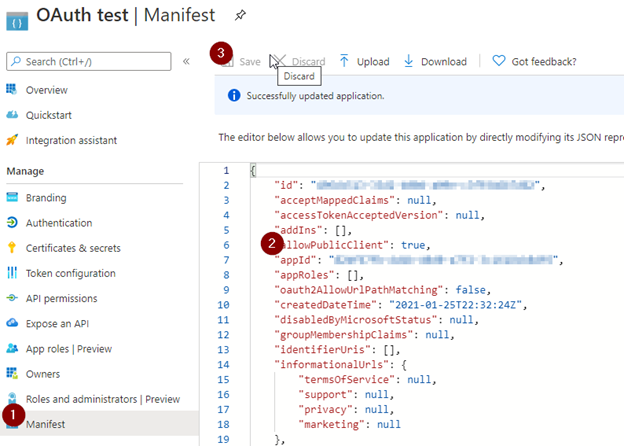Click Got feedback? link
The height and width of the screenshot is (446, 624).
coord(544,62)
